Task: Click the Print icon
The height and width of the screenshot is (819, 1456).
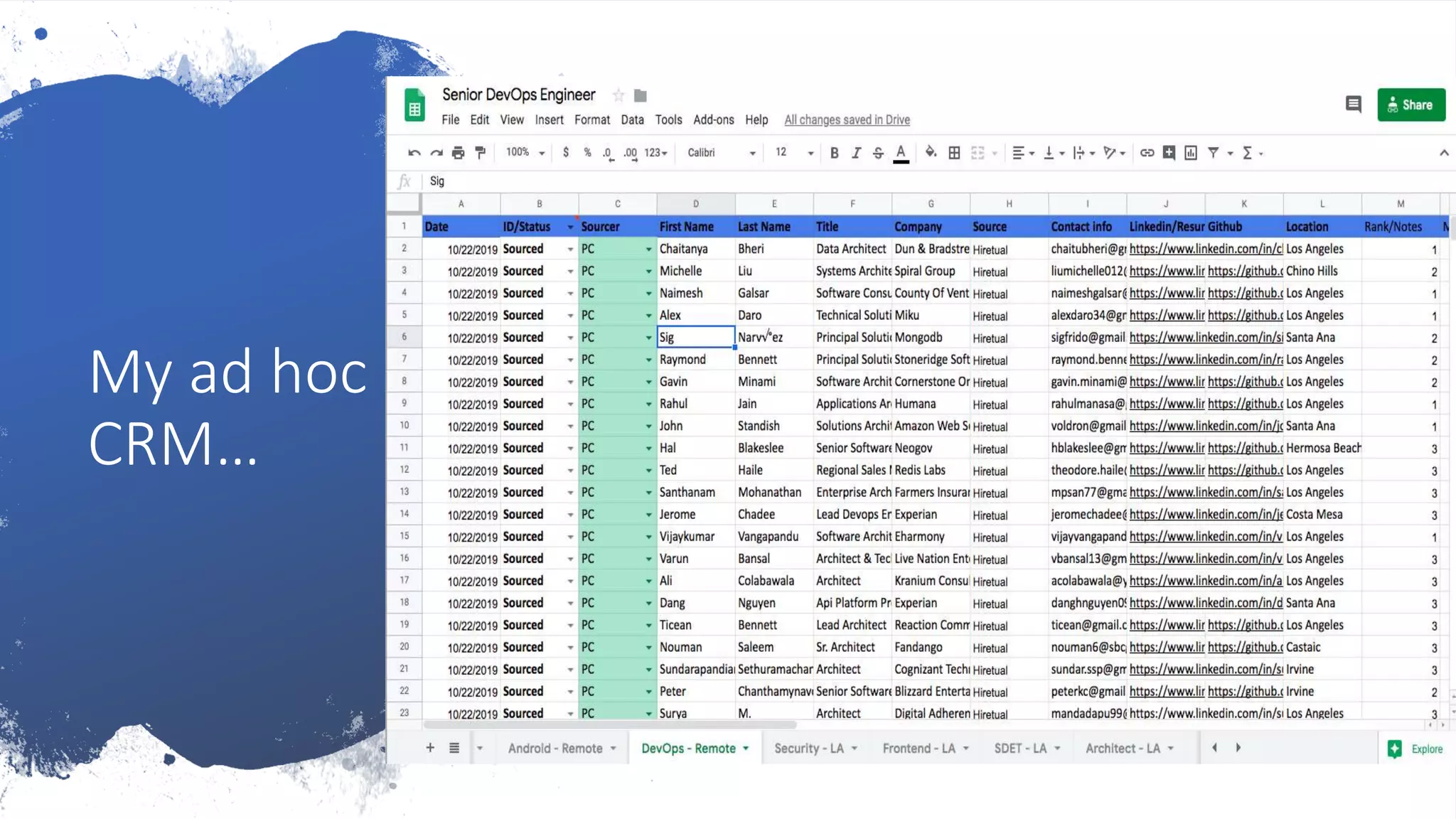Action: pos(458,153)
